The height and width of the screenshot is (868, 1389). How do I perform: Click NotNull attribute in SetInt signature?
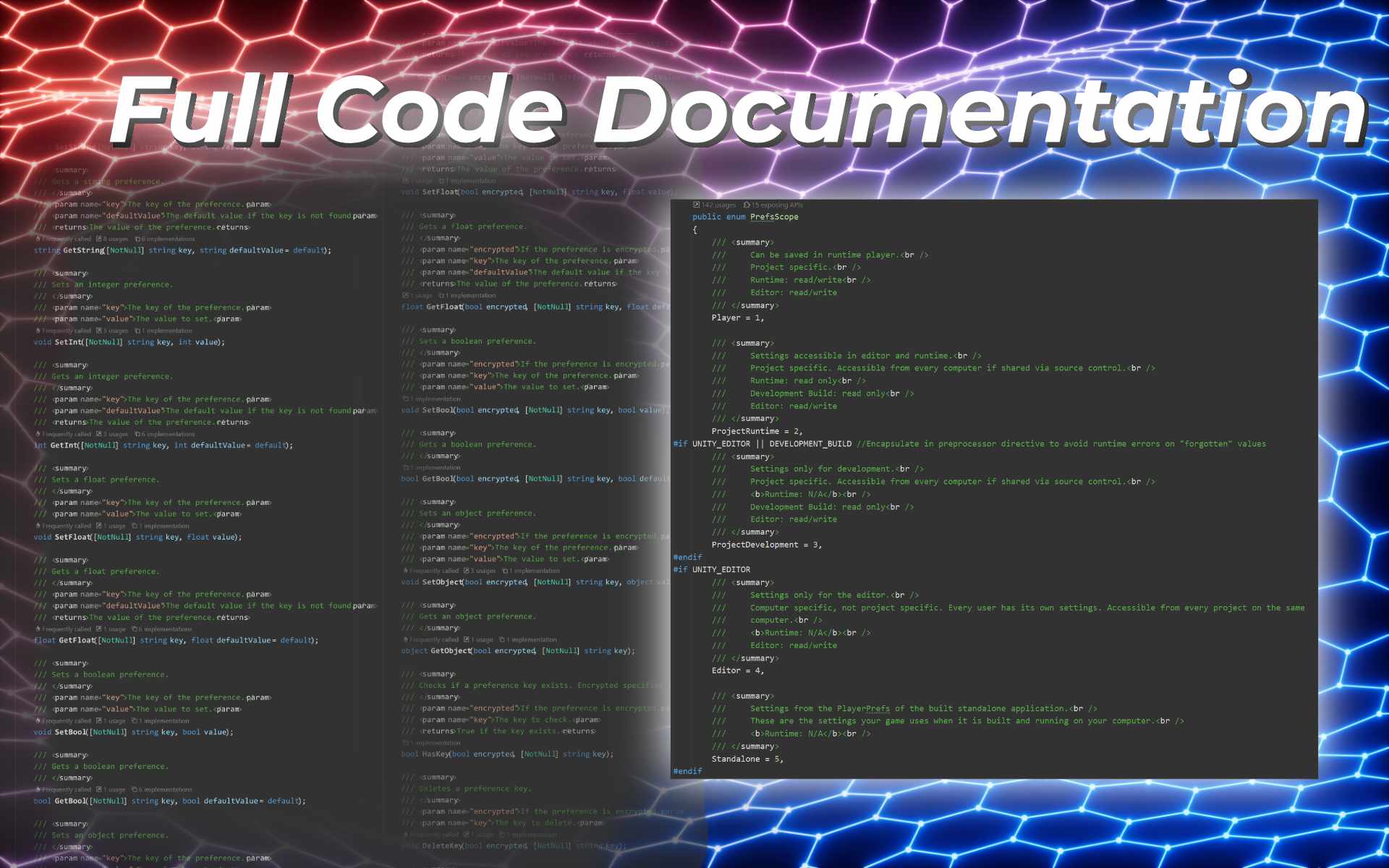tap(104, 342)
